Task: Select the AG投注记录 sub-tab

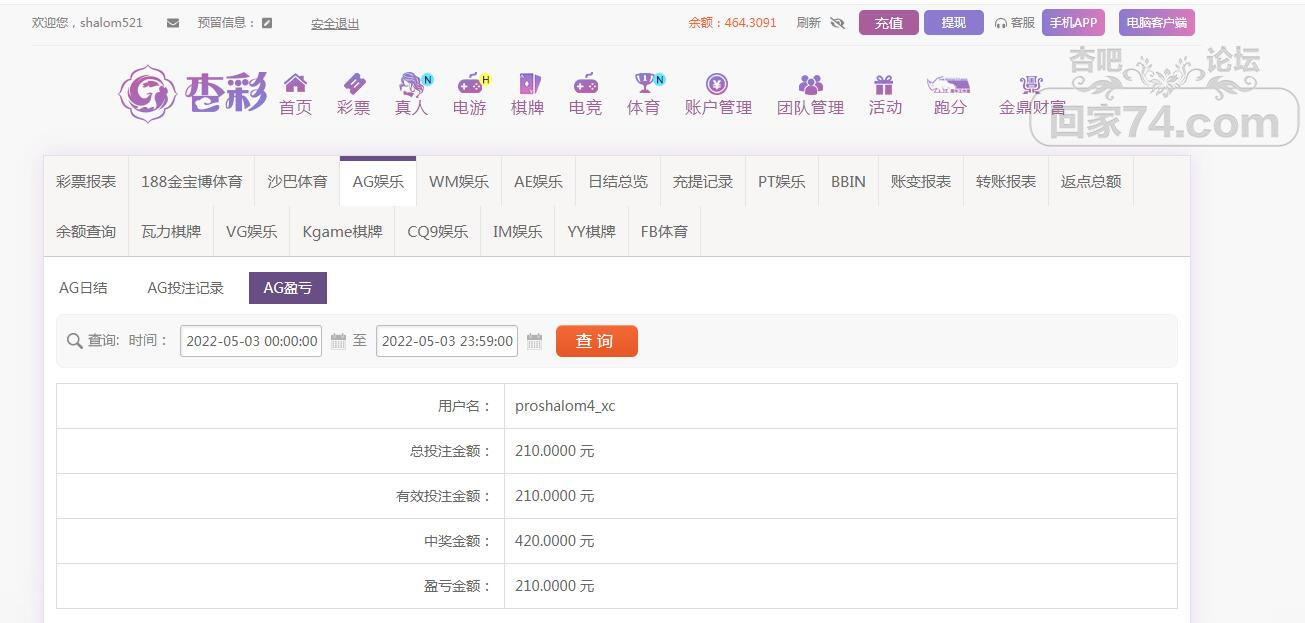Action: click(185, 288)
